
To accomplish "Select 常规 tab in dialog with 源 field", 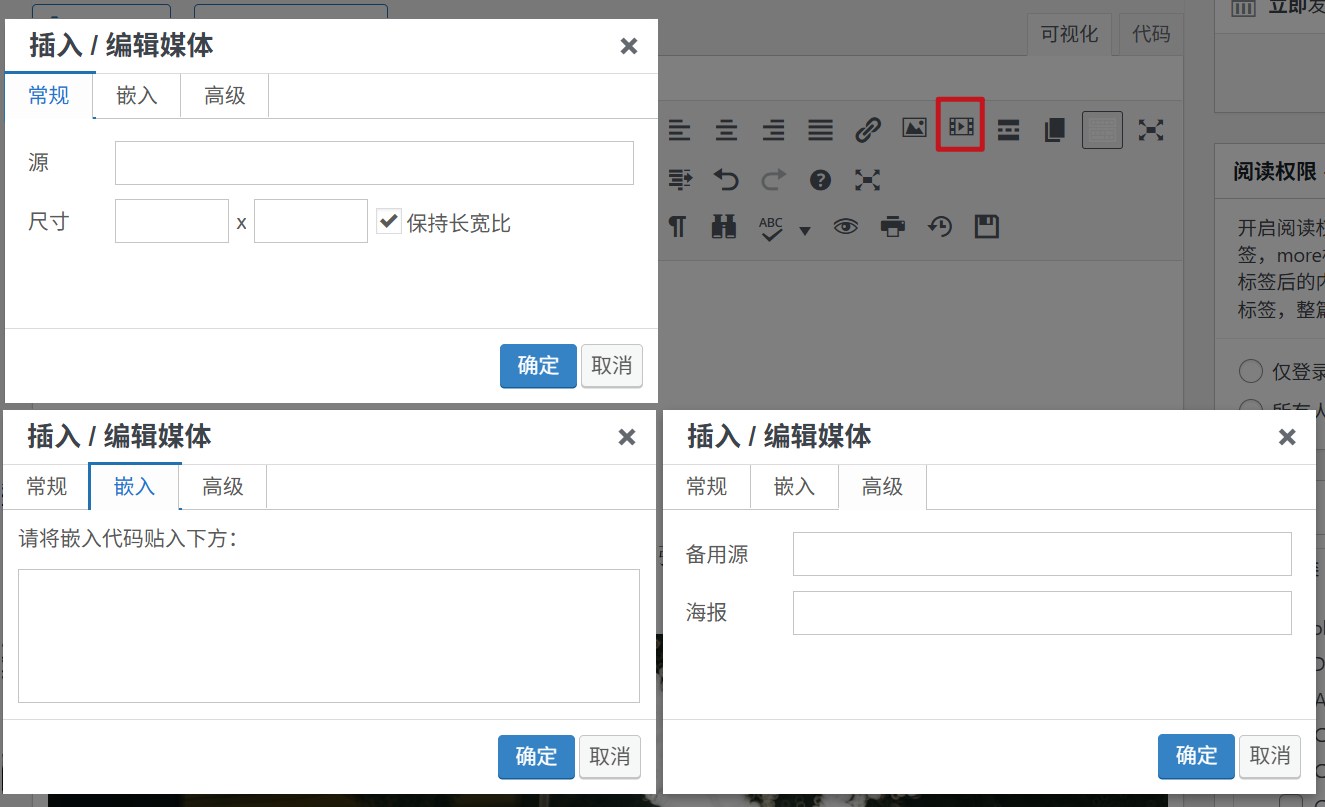I will pyautogui.click(x=49, y=96).
